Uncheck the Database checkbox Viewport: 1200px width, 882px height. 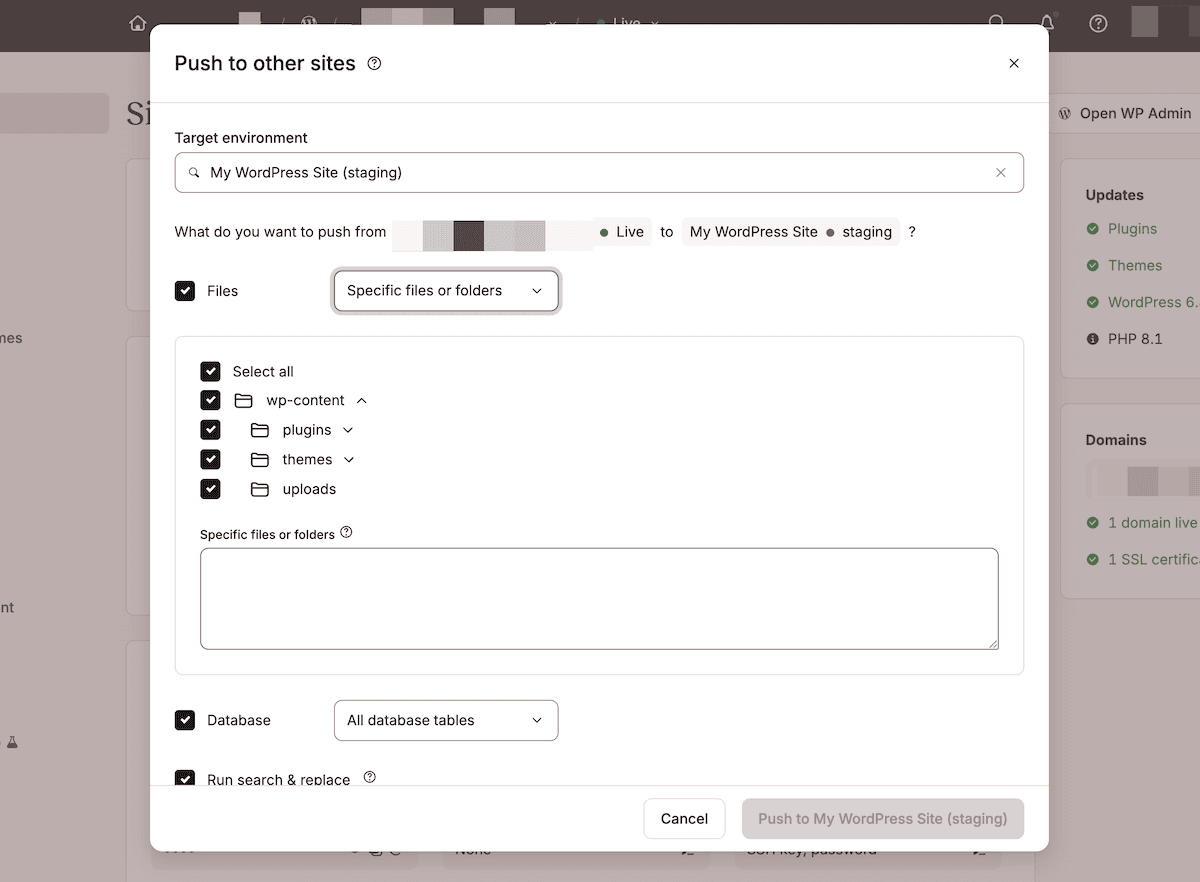click(185, 720)
